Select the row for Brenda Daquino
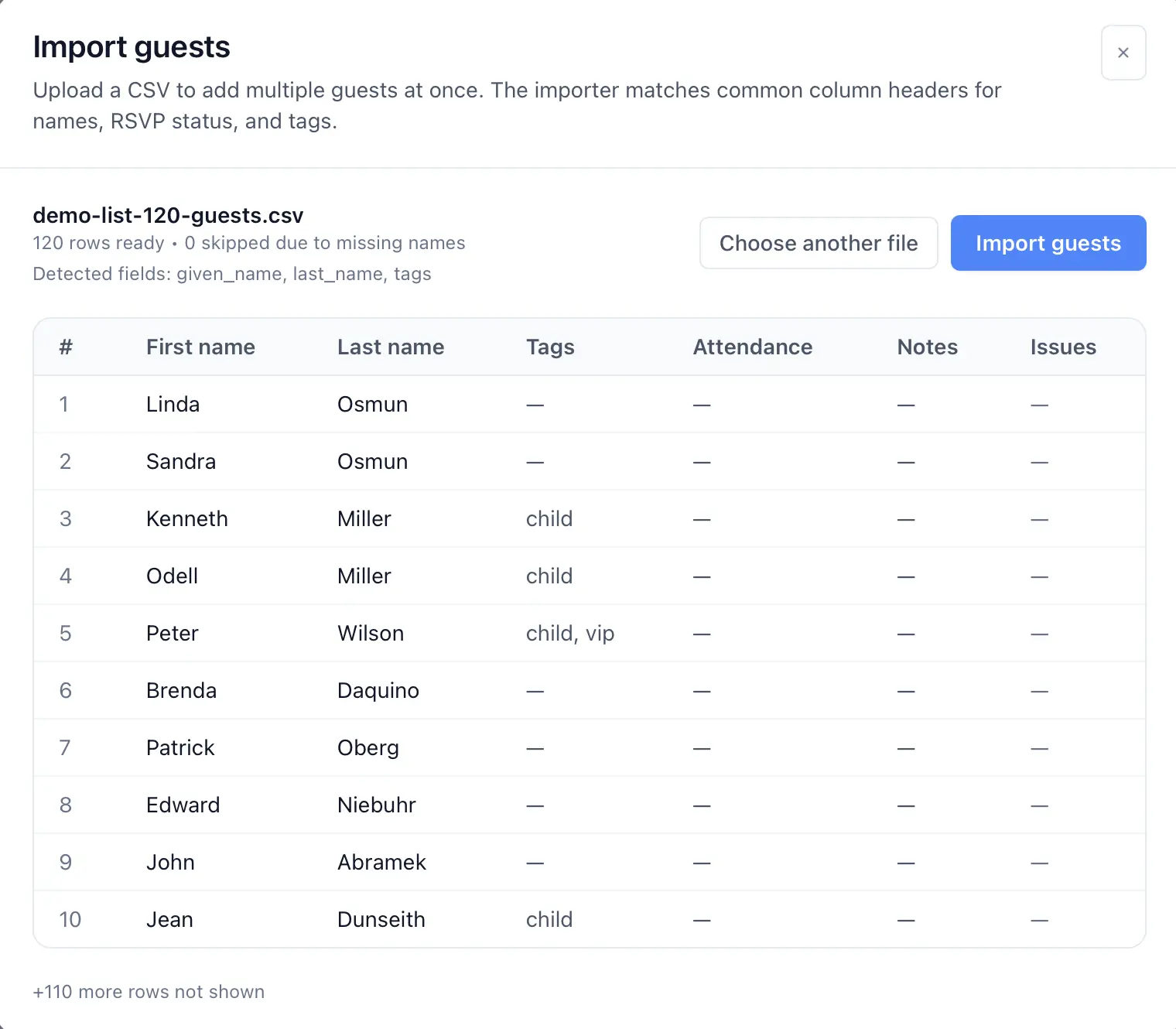The height and width of the screenshot is (1029, 1176). [x=309, y=690]
